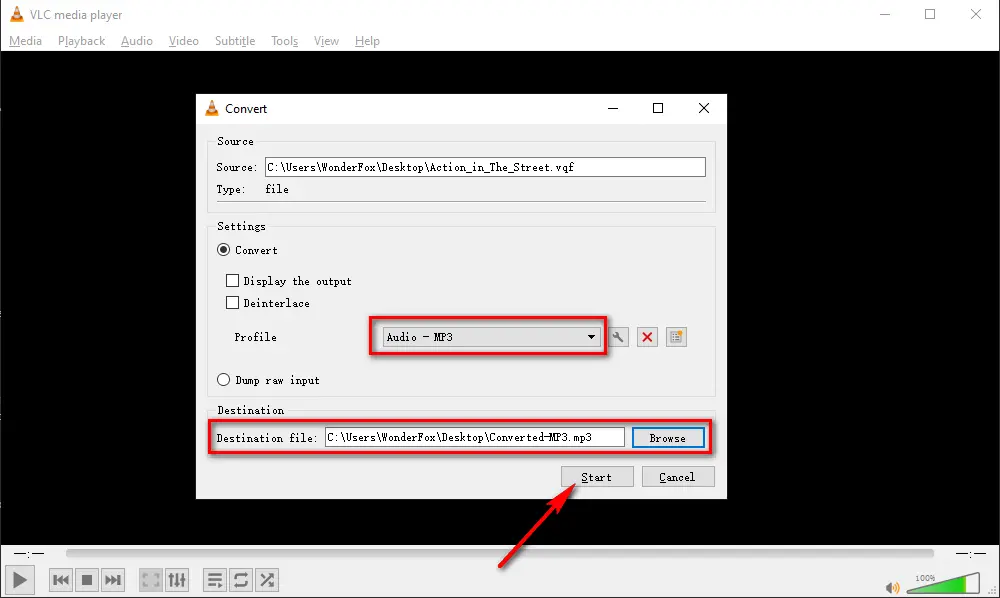Toggle loop/repeat mode icon
This screenshot has width=1000, height=598.
pyautogui.click(x=240, y=580)
